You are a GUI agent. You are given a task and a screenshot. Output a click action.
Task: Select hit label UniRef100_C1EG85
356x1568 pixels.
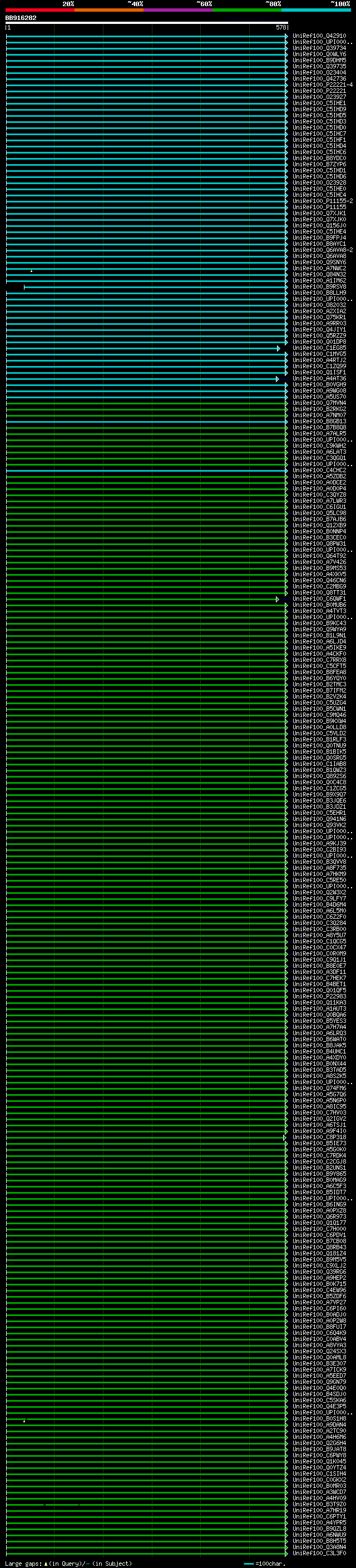[x=319, y=348]
